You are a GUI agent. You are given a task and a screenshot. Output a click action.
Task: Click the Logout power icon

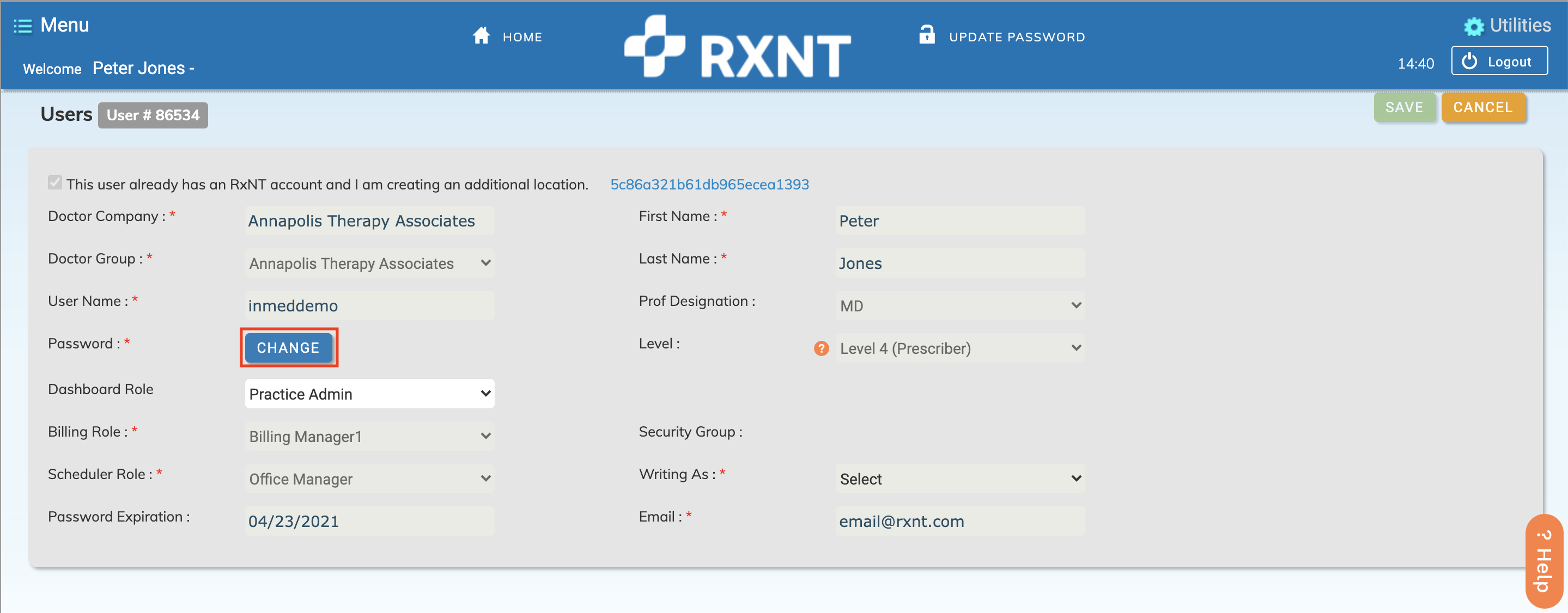click(1469, 62)
